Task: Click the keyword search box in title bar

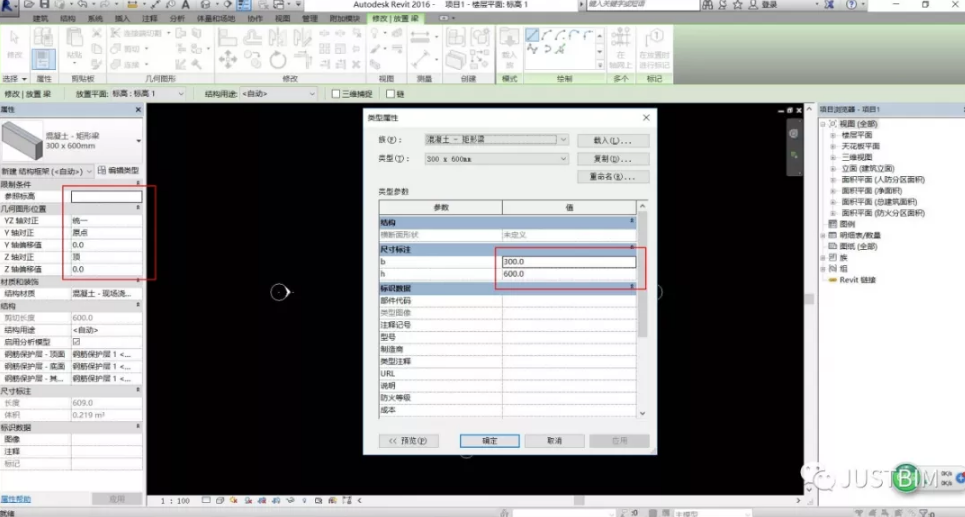Action: click(642, 5)
